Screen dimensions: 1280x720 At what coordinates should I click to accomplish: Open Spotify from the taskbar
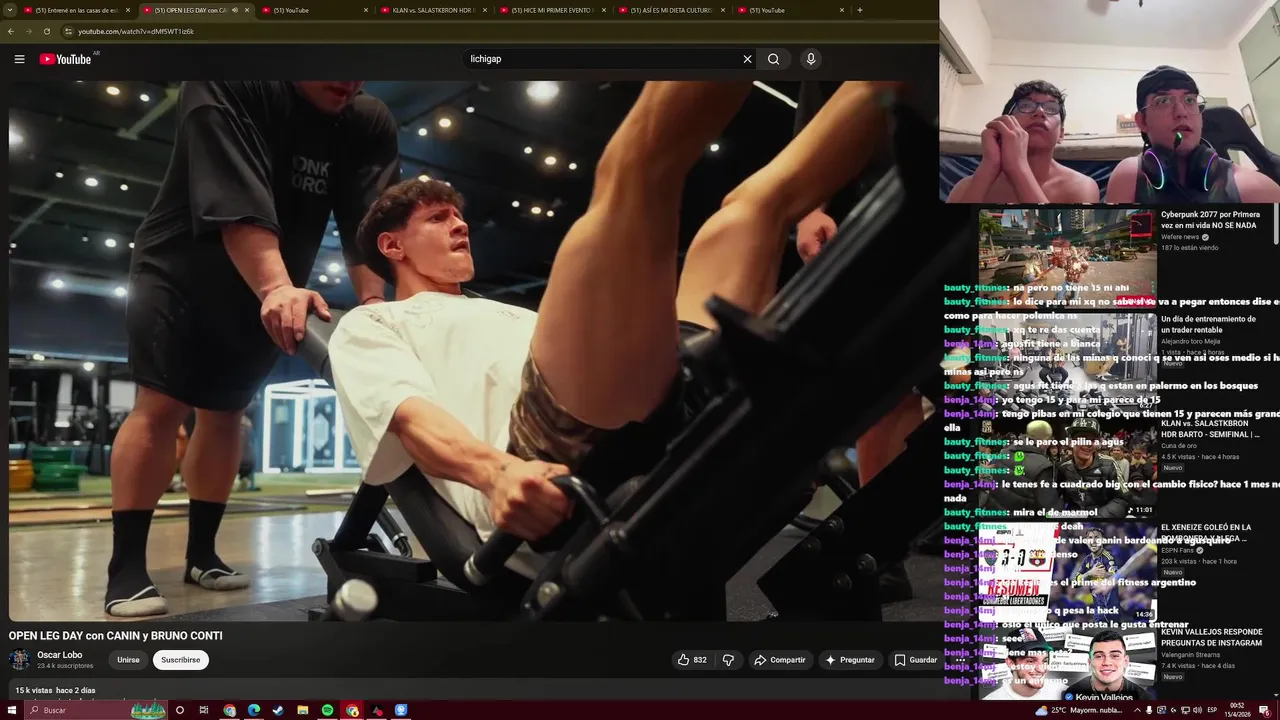click(x=327, y=710)
